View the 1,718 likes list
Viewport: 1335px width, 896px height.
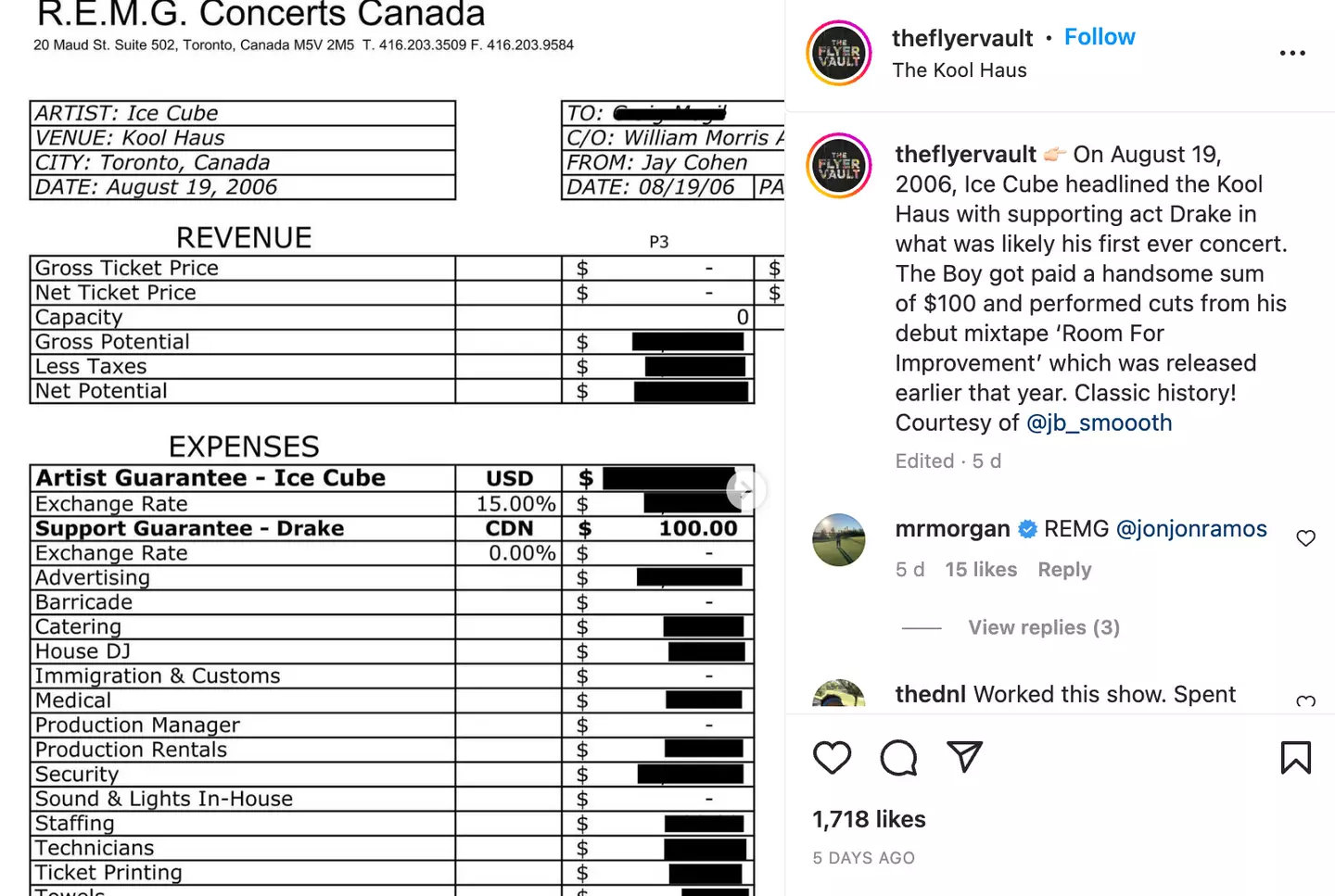click(869, 819)
